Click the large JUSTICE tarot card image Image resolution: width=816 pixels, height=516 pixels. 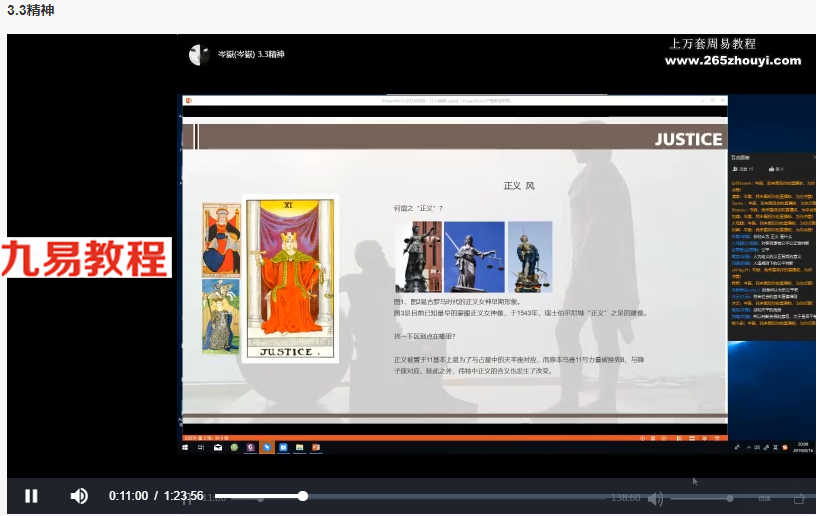click(x=290, y=279)
